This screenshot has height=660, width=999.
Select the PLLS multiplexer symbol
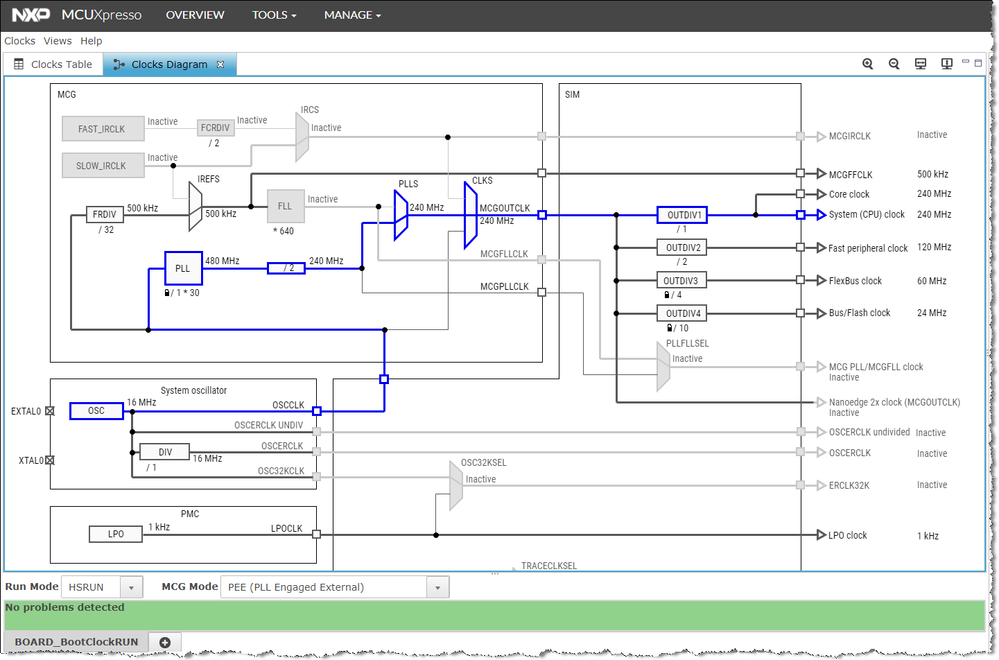[401, 215]
